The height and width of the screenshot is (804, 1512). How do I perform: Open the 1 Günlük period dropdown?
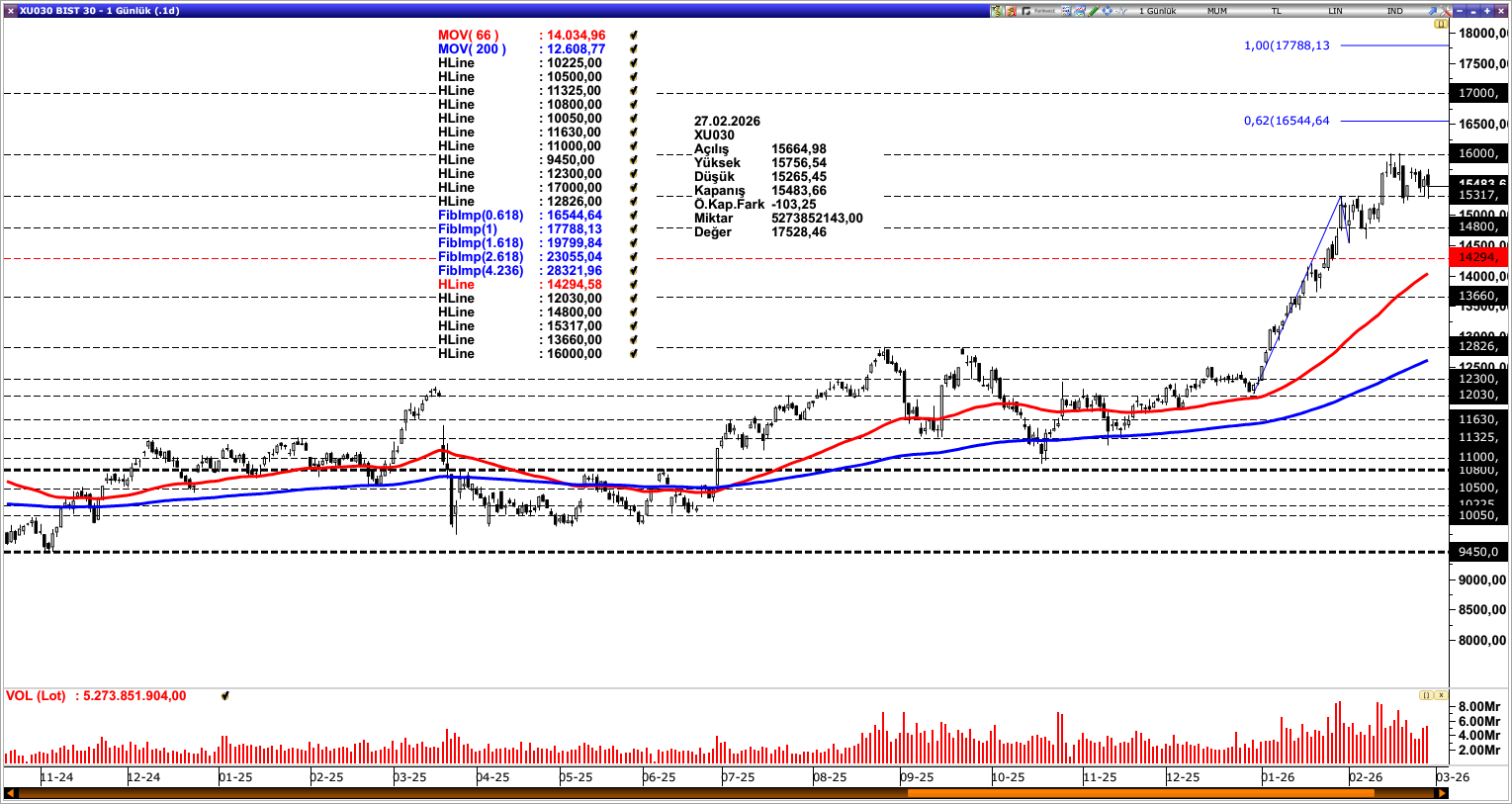point(1157,8)
